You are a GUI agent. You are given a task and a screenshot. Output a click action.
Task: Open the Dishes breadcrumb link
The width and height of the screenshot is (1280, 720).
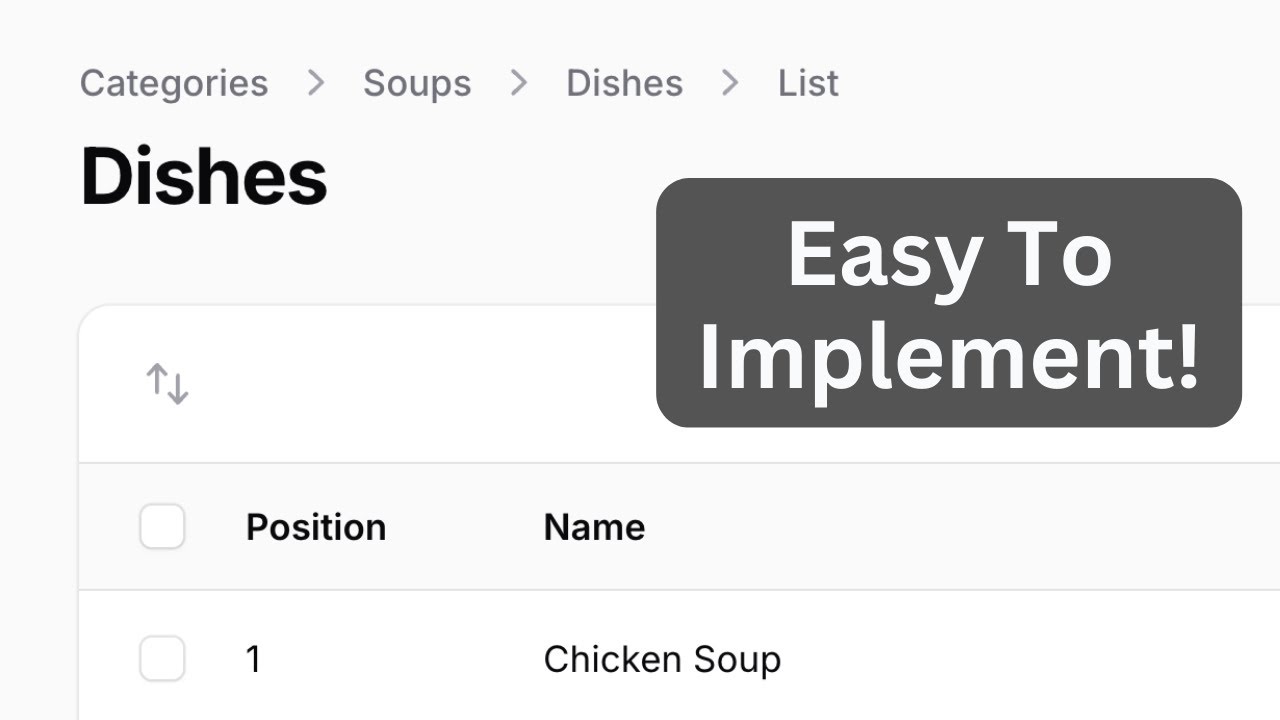[624, 83]
